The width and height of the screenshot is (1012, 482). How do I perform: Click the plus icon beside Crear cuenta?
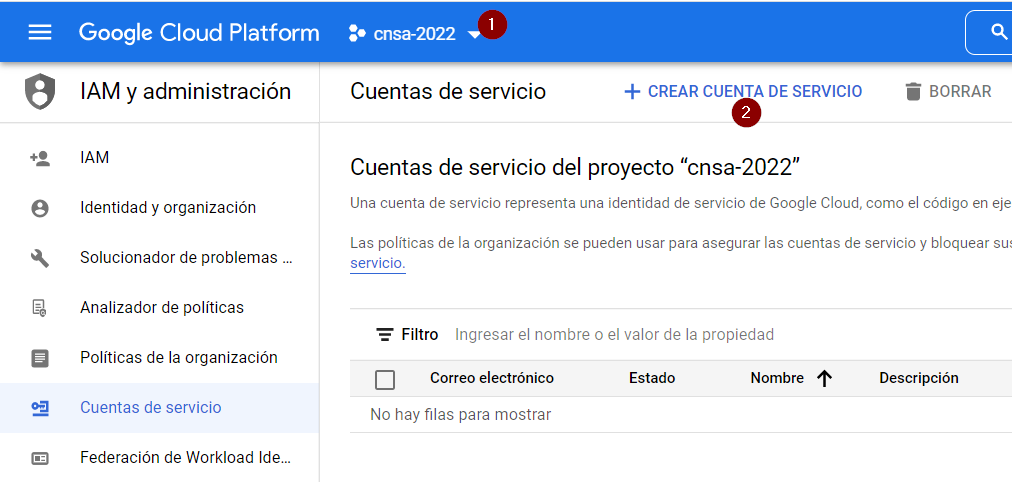pos(632,92)
